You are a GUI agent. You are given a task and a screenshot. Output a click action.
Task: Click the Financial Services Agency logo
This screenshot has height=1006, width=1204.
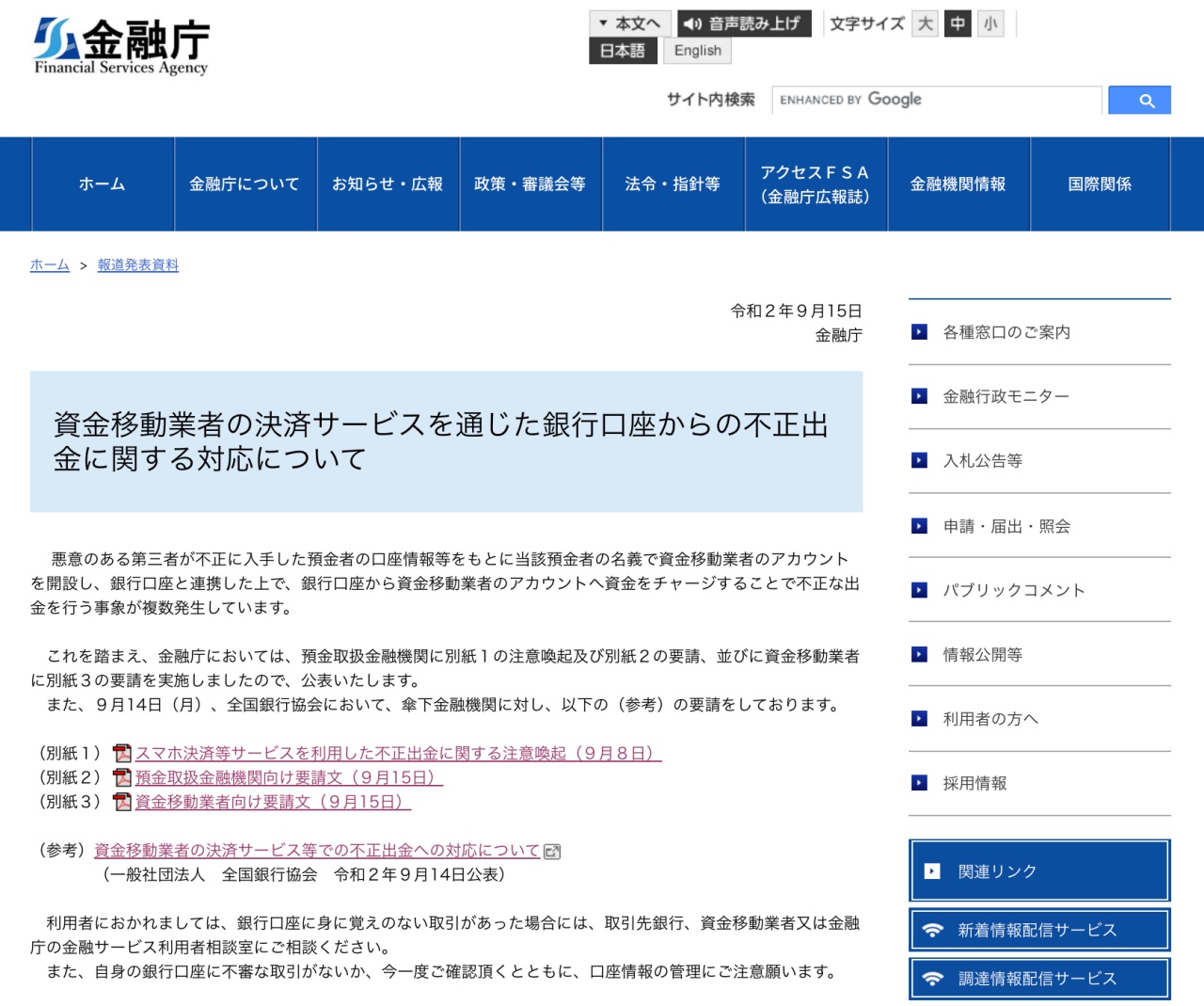pos(121,46)
